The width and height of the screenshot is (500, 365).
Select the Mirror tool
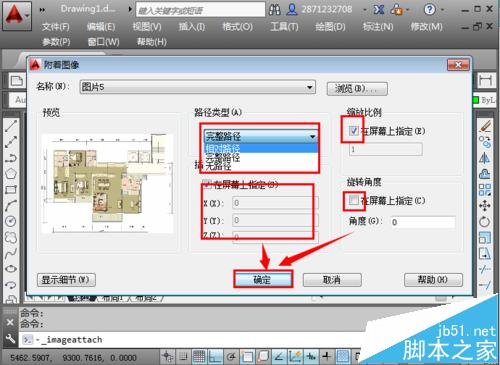tap(485, 158)
